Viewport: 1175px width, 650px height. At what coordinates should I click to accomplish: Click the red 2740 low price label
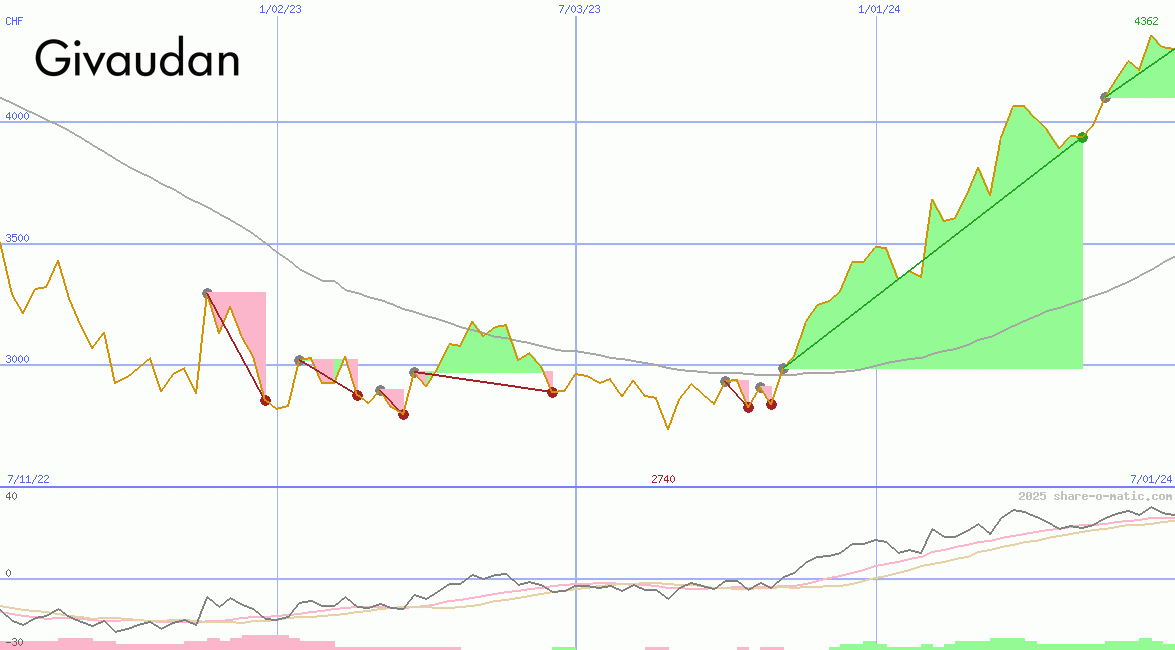pos(663,479)
